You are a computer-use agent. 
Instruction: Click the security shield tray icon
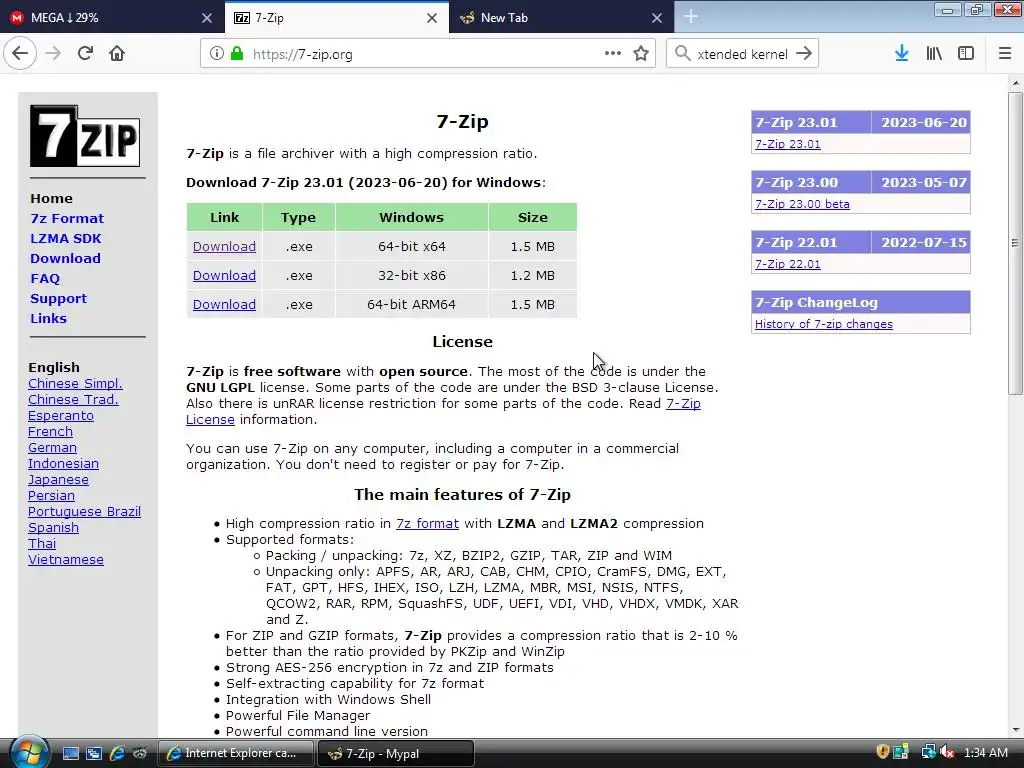tap(882, 752)
